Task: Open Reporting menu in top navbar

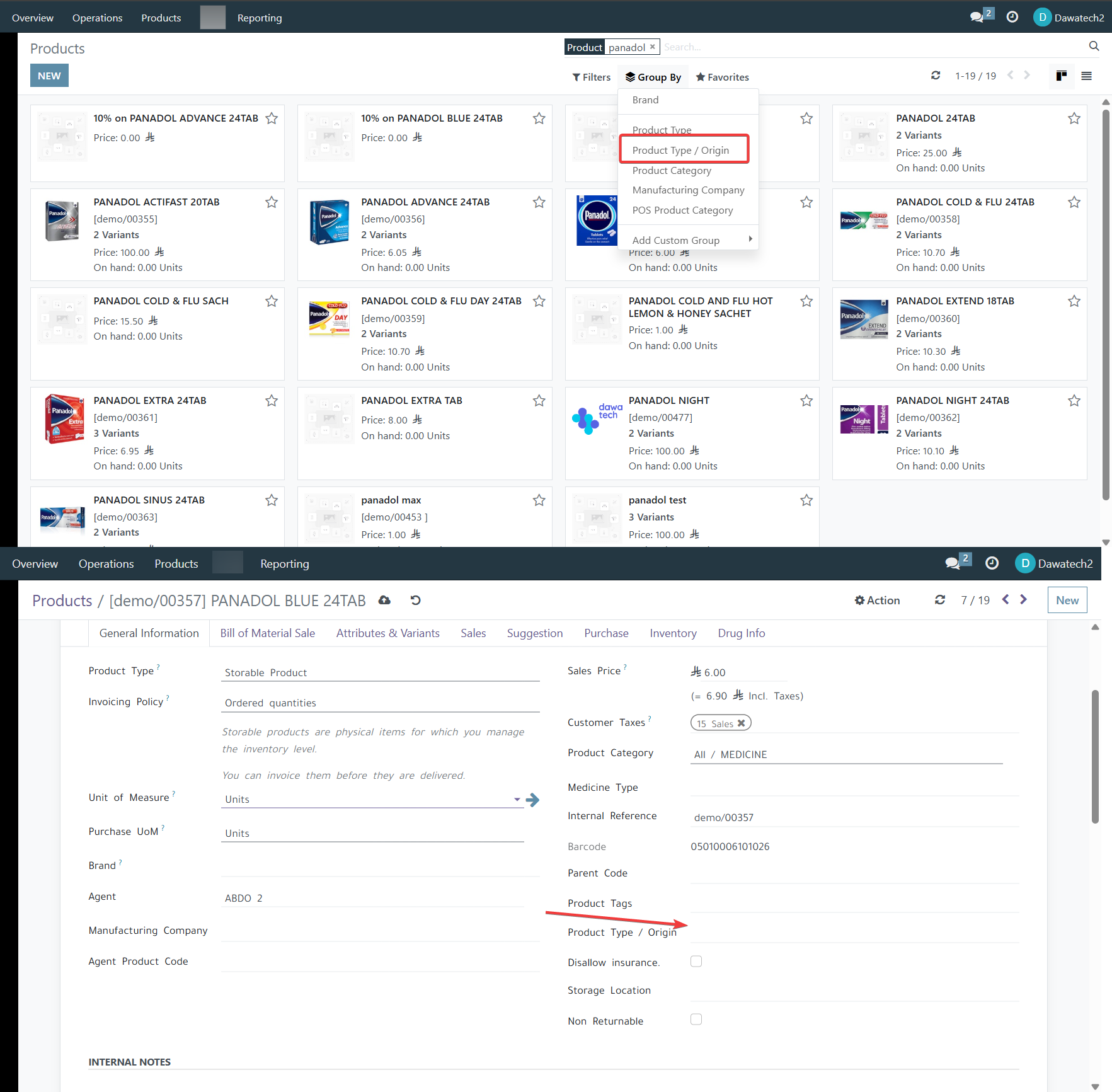Action: pos(260,18)
